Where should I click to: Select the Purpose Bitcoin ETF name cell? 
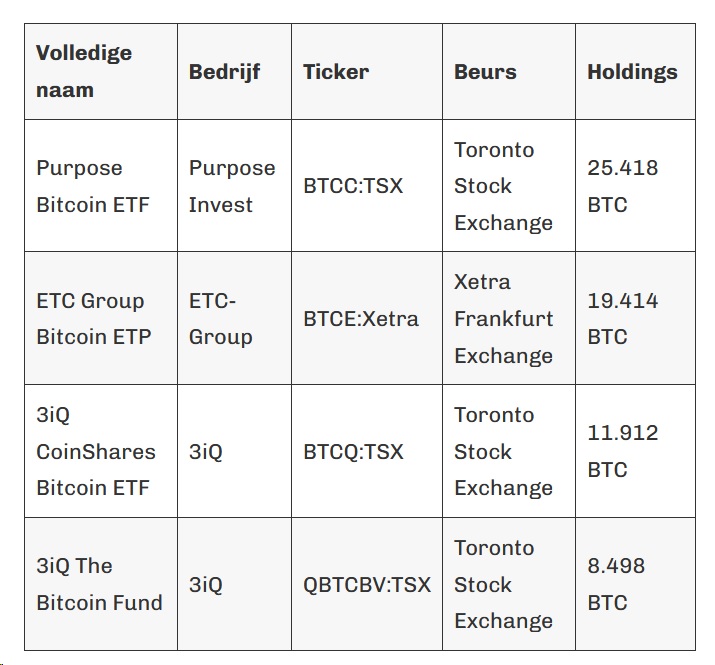click(101, 186)
